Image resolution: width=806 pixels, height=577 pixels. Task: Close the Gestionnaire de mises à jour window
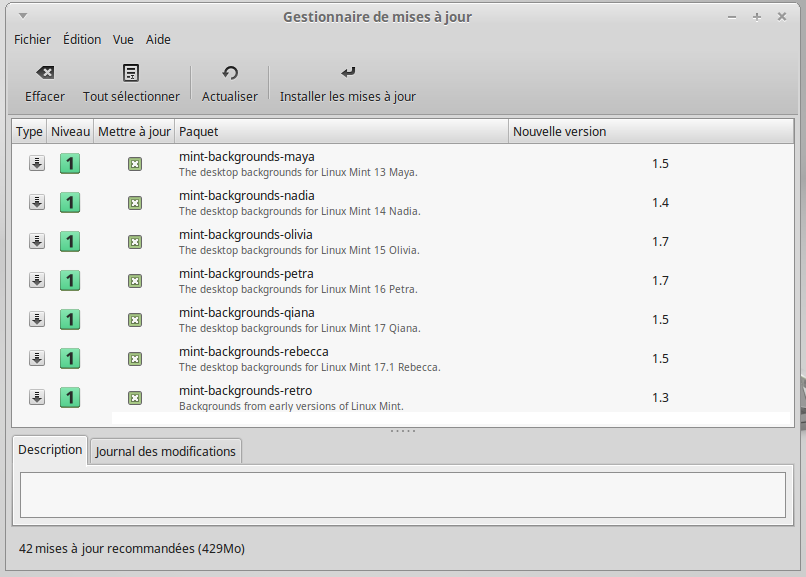click(x=782, y=17)
